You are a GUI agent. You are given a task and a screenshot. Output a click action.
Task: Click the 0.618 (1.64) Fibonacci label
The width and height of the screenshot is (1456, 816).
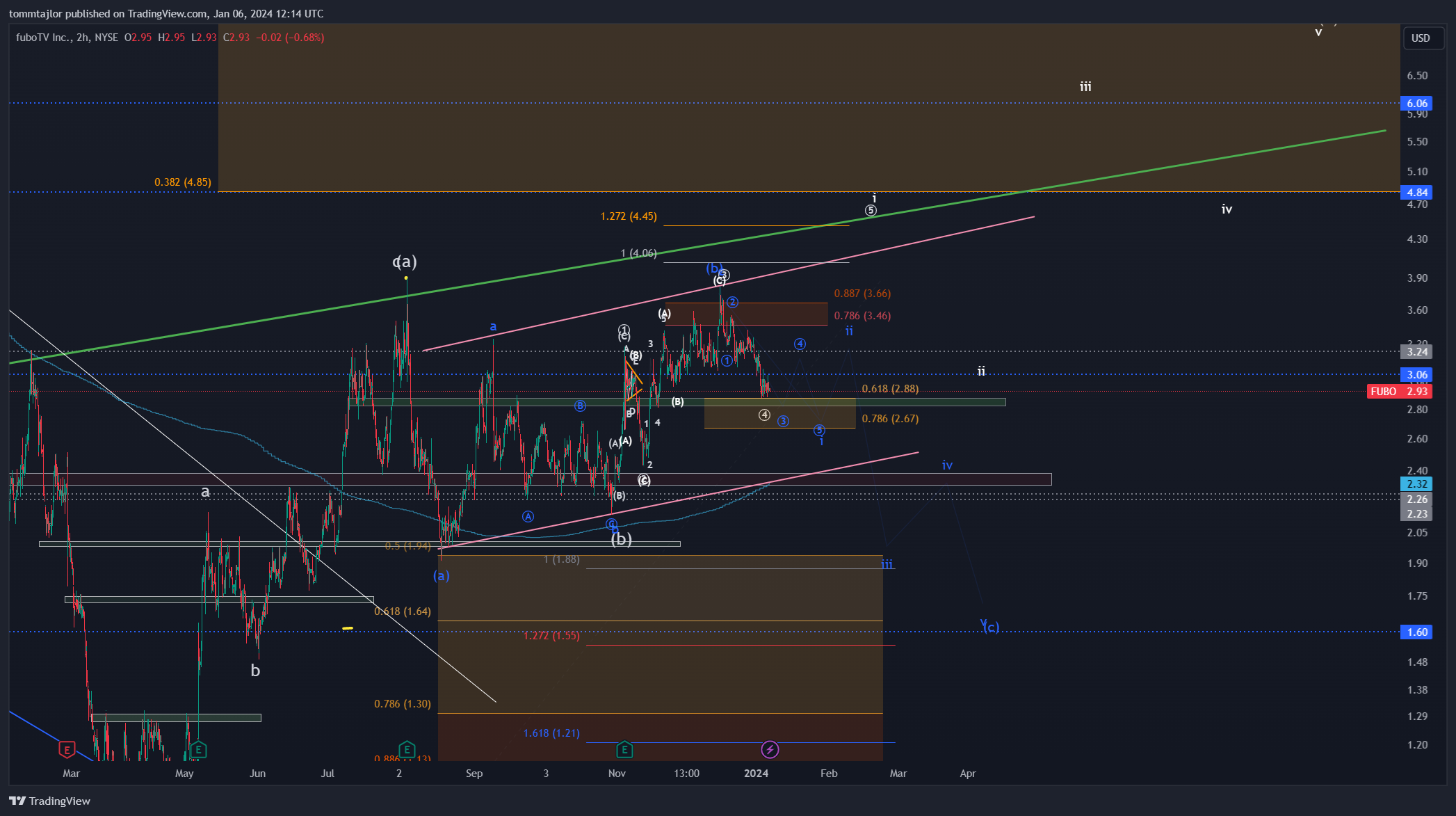point(403,611)
